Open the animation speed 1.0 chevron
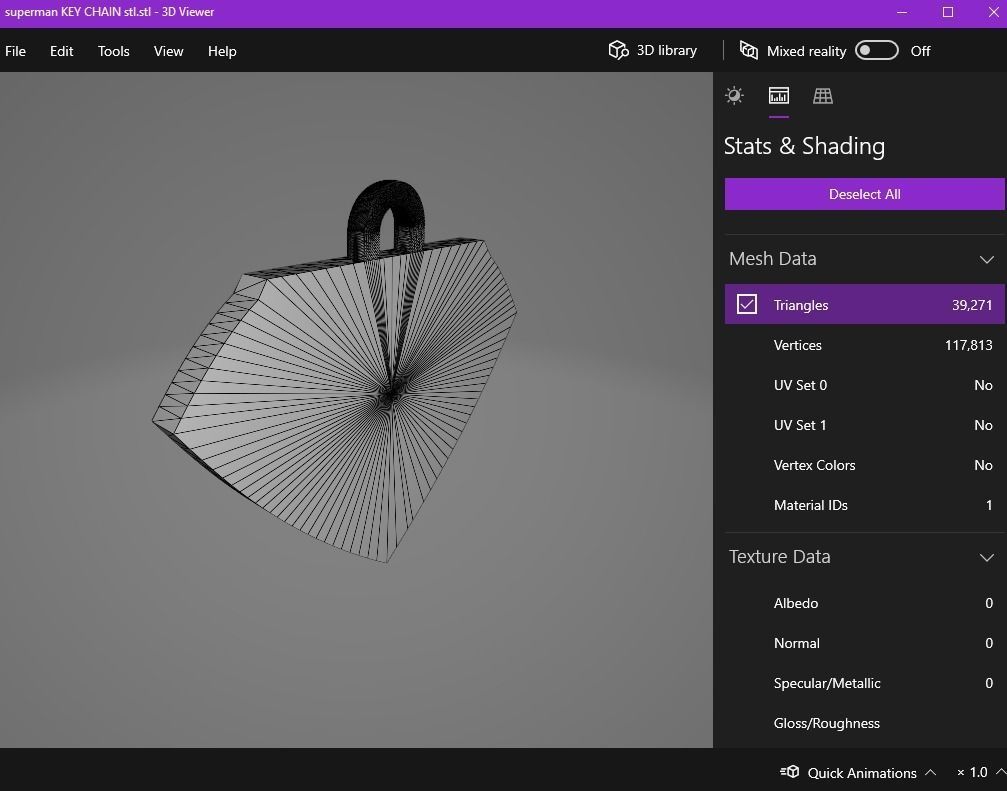This screenshot has width=1007, height=791. click(1000, 772)
